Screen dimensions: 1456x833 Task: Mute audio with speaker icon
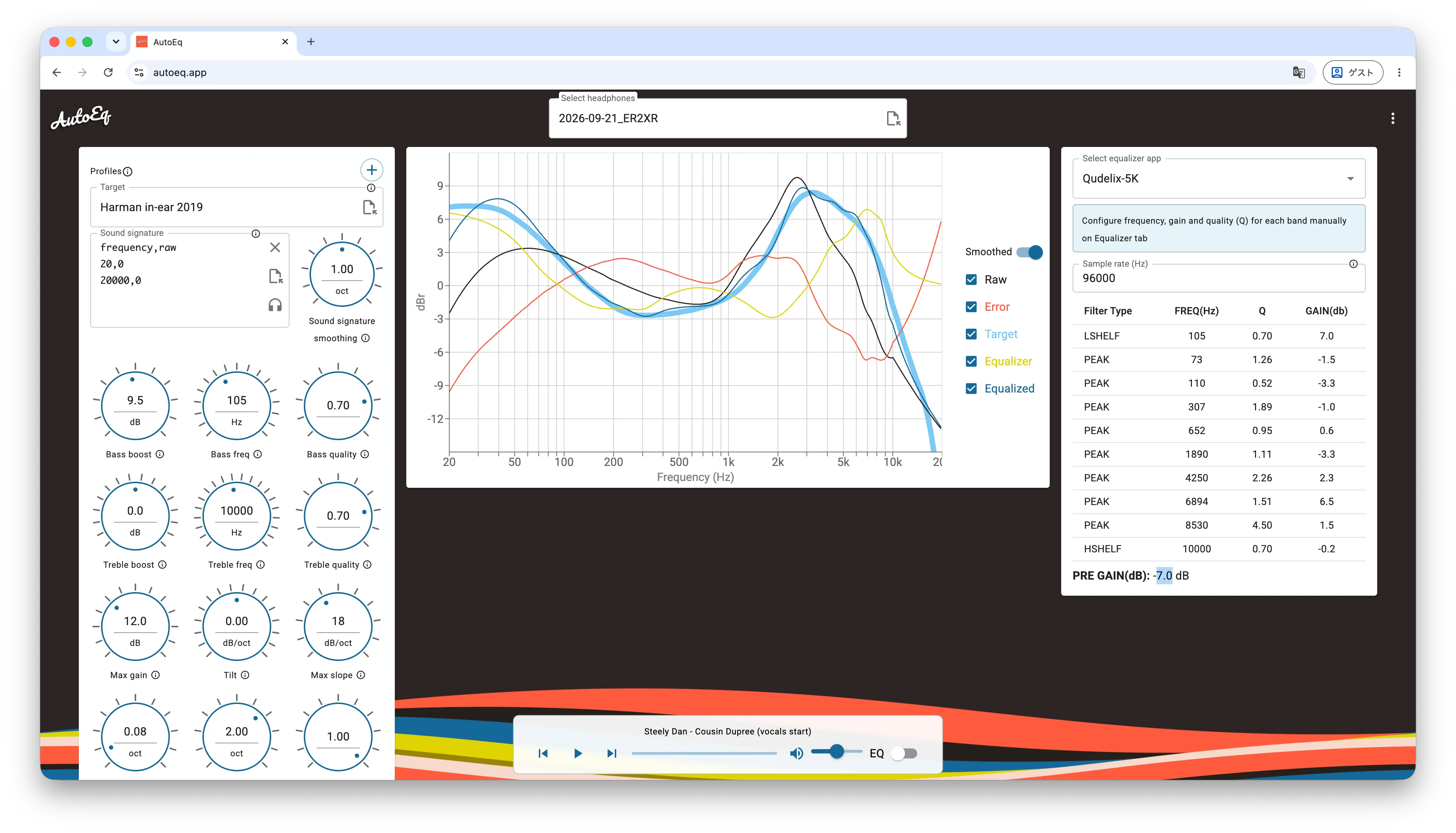[796, 753]
